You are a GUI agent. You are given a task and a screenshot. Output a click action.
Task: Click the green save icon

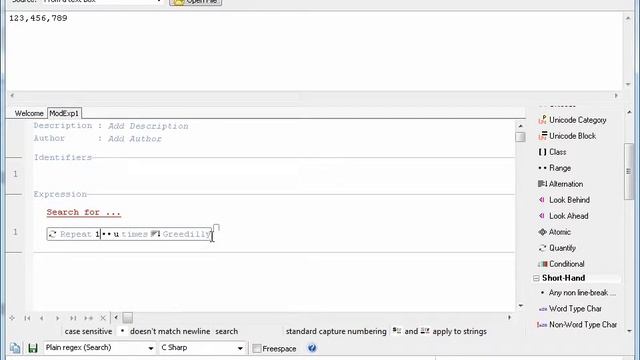click(33, 348)
